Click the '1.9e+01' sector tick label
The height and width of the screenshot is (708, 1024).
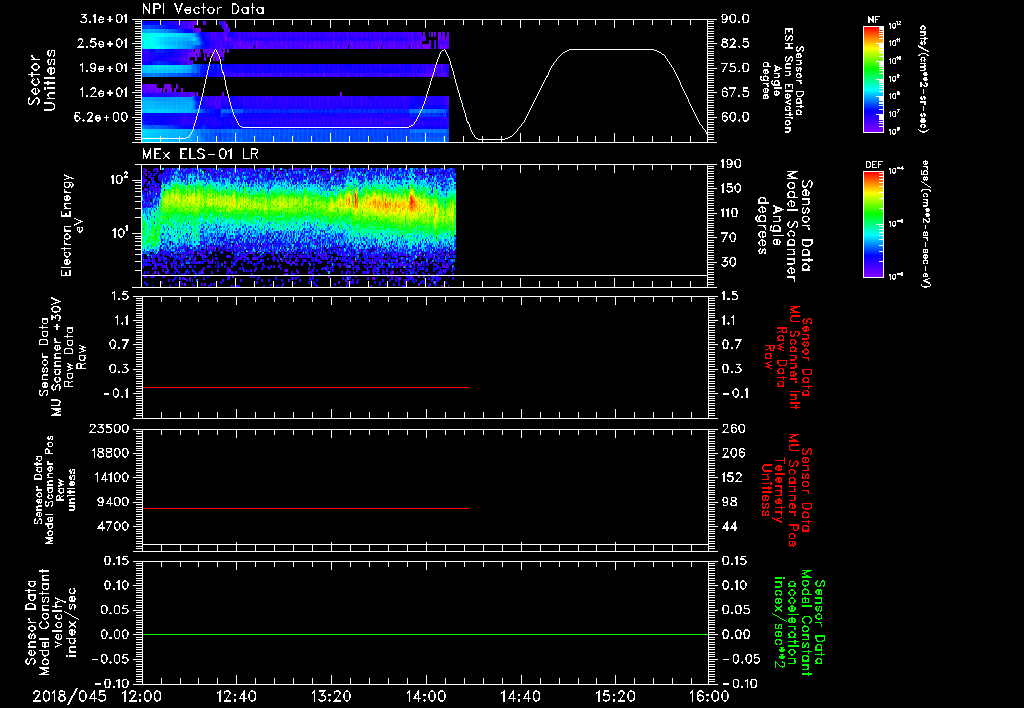(x=106, y=68)
